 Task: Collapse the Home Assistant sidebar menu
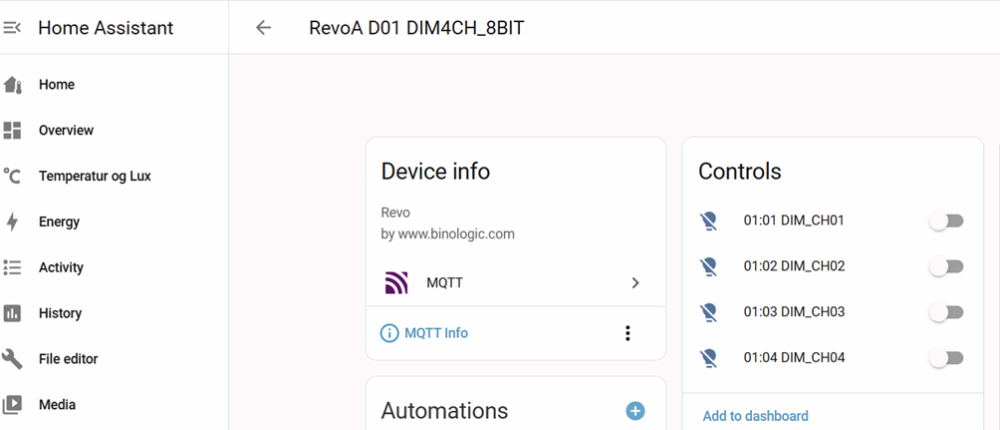click(12, 28)
